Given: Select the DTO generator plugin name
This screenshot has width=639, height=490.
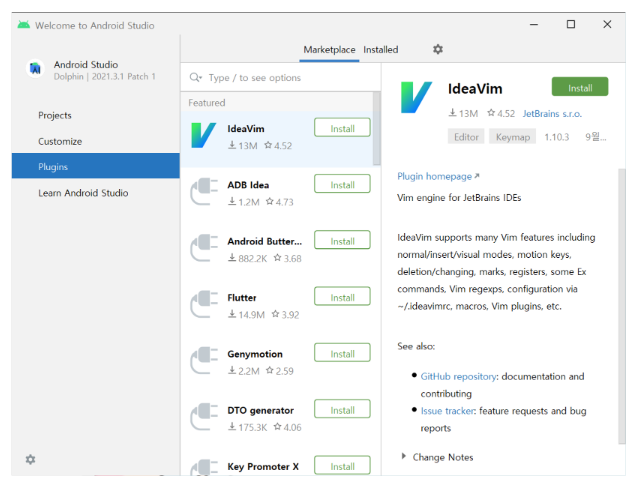Looking at the screenshot, I should (260, 411).
